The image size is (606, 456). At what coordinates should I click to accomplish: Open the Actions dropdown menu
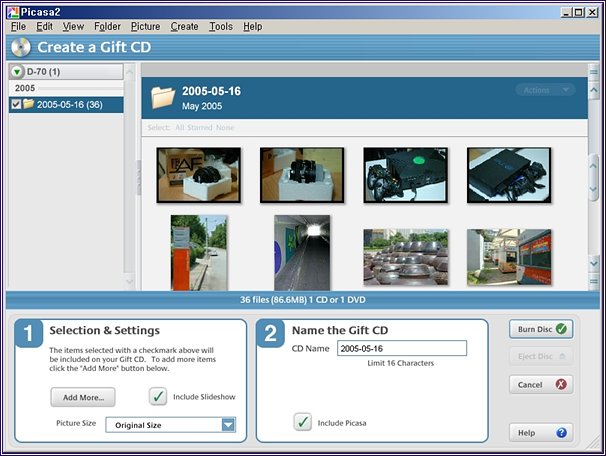545,90
